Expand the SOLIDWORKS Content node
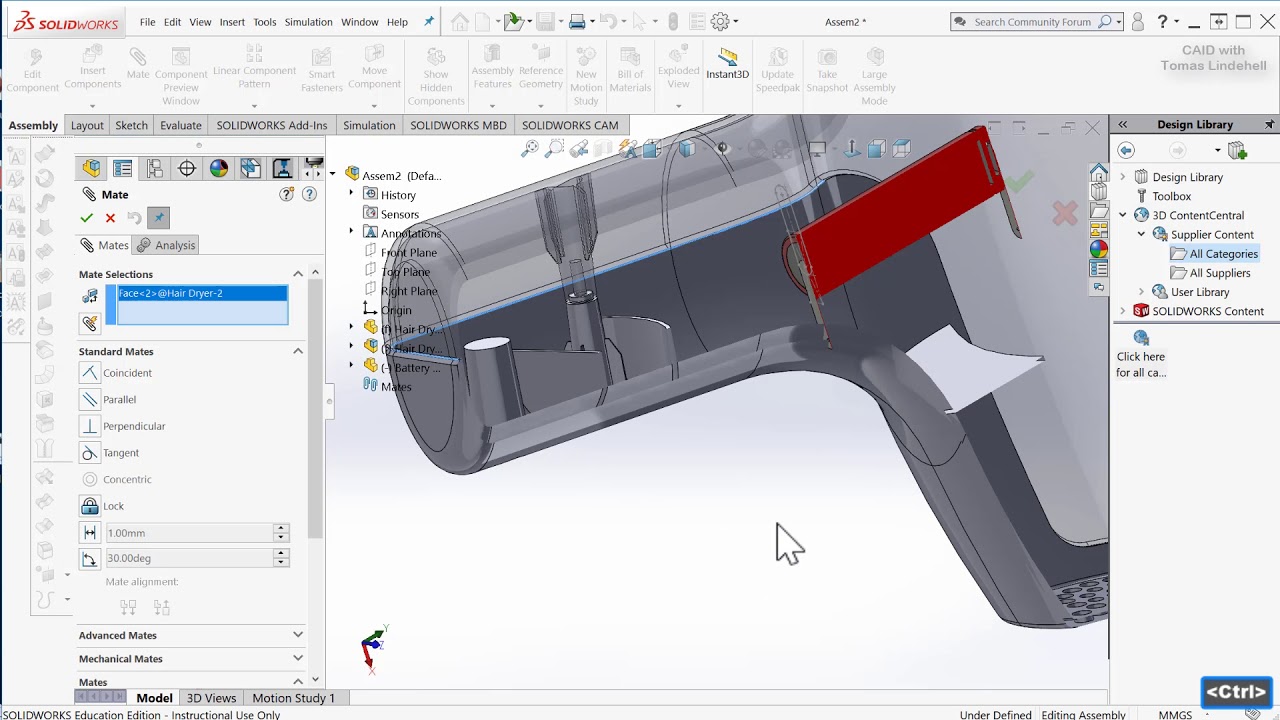 1123,311
